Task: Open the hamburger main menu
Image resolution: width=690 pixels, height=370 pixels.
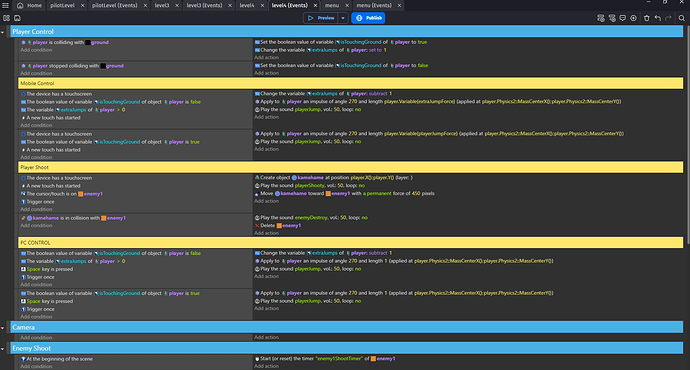Action: coord(5,5)
